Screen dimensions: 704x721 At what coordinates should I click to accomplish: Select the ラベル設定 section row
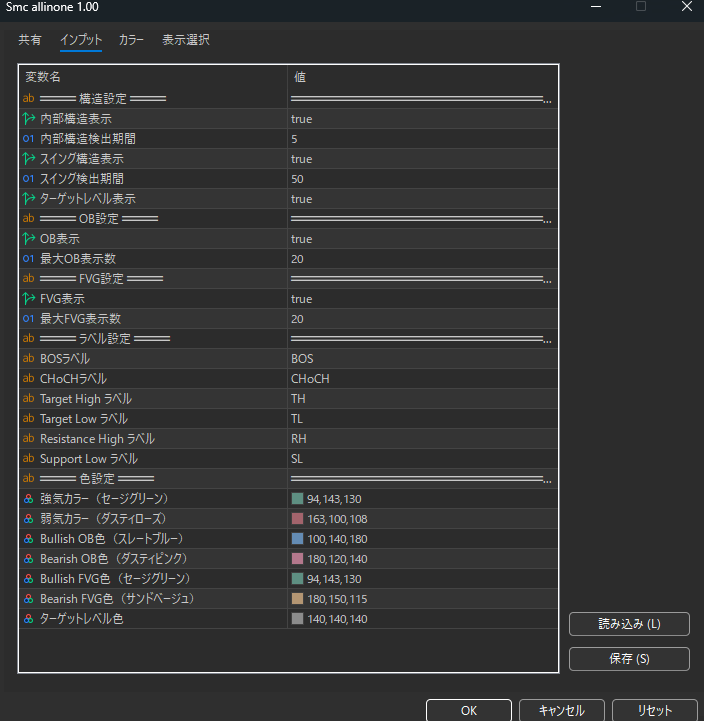point(288,338)
